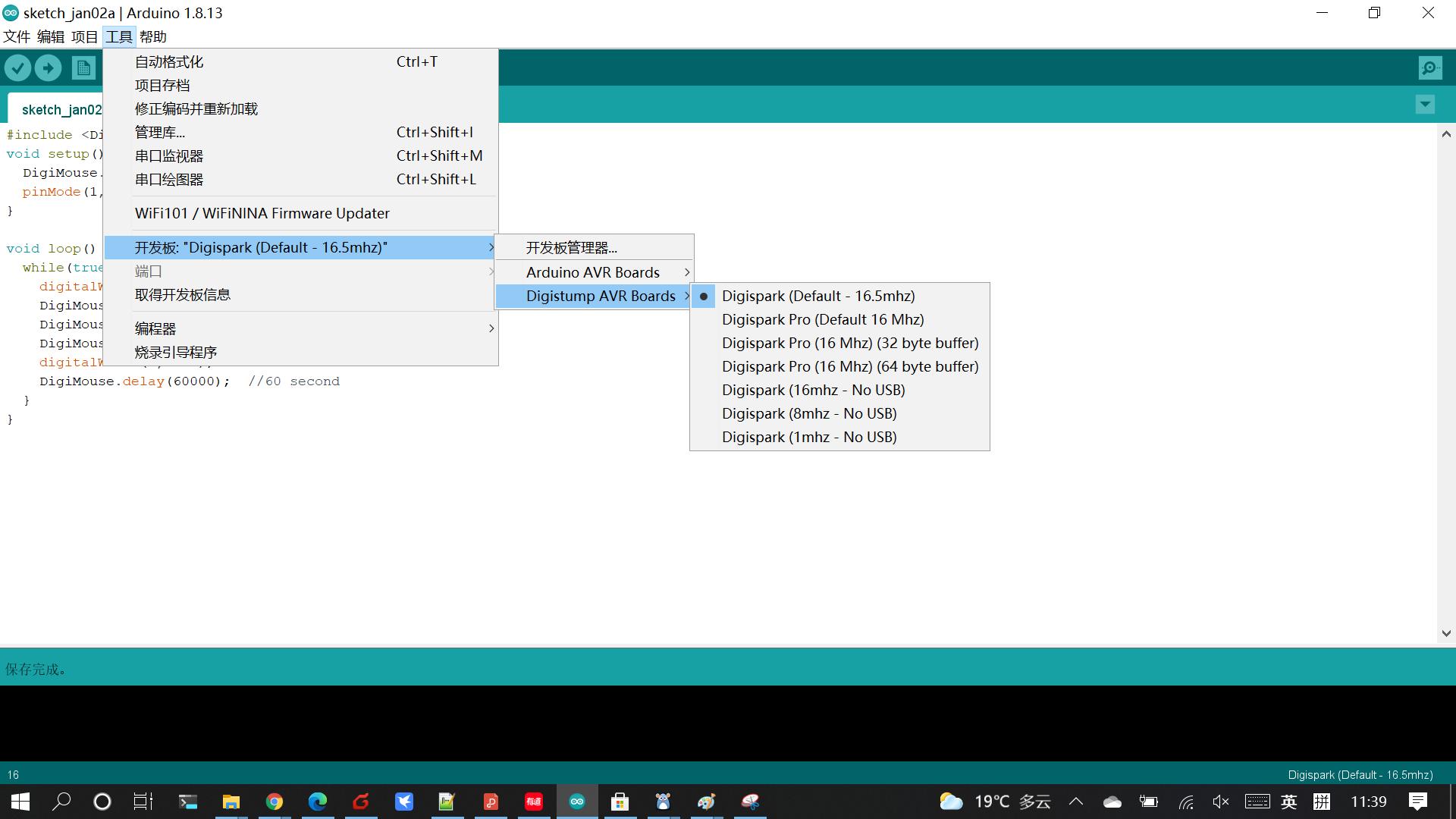
Task: Select Digispark (Default - 16.5mhz) radio option
Action: [x=818, y=296]
